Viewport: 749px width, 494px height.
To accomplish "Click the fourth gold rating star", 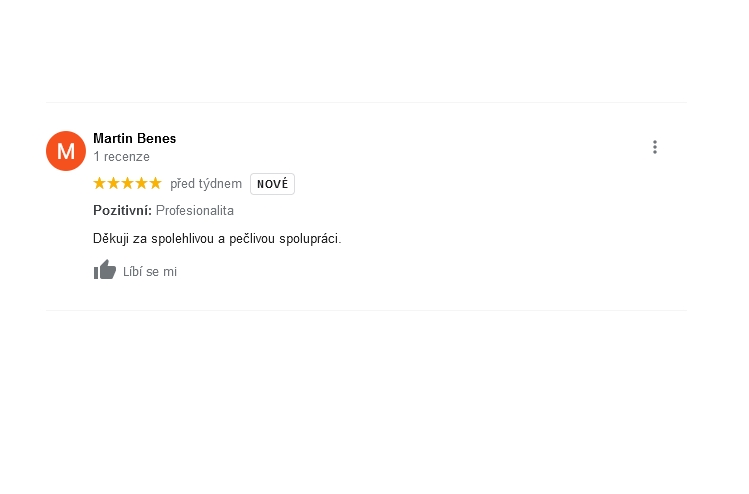I will coord(141,183).
